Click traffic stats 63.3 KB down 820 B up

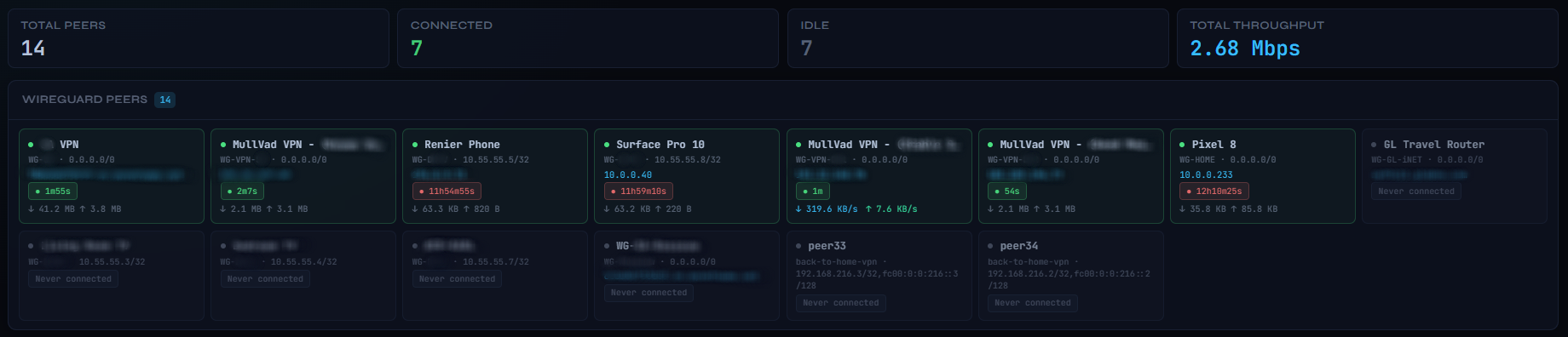[x=456, y=209]
